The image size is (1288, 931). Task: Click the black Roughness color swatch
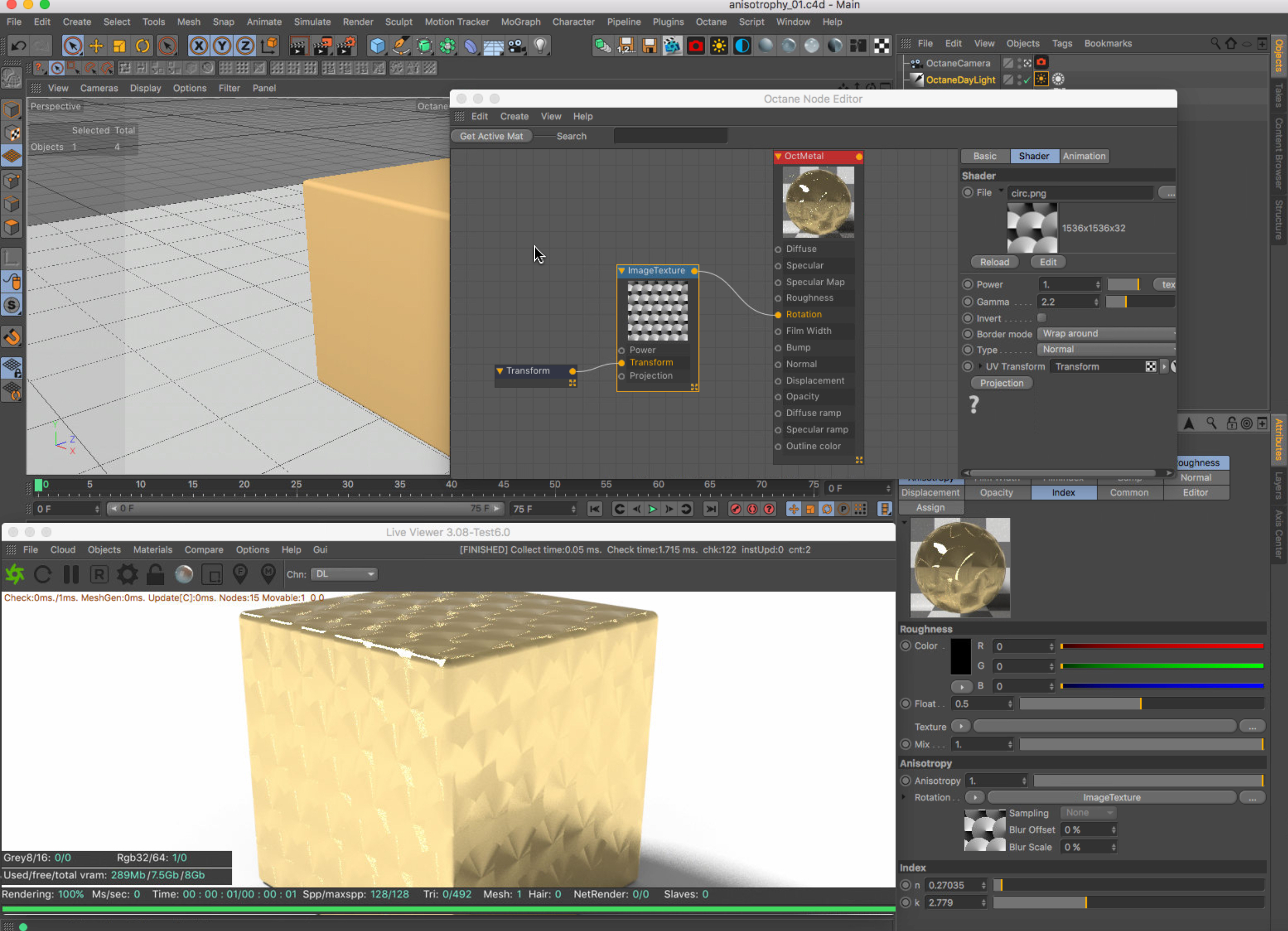960,656
